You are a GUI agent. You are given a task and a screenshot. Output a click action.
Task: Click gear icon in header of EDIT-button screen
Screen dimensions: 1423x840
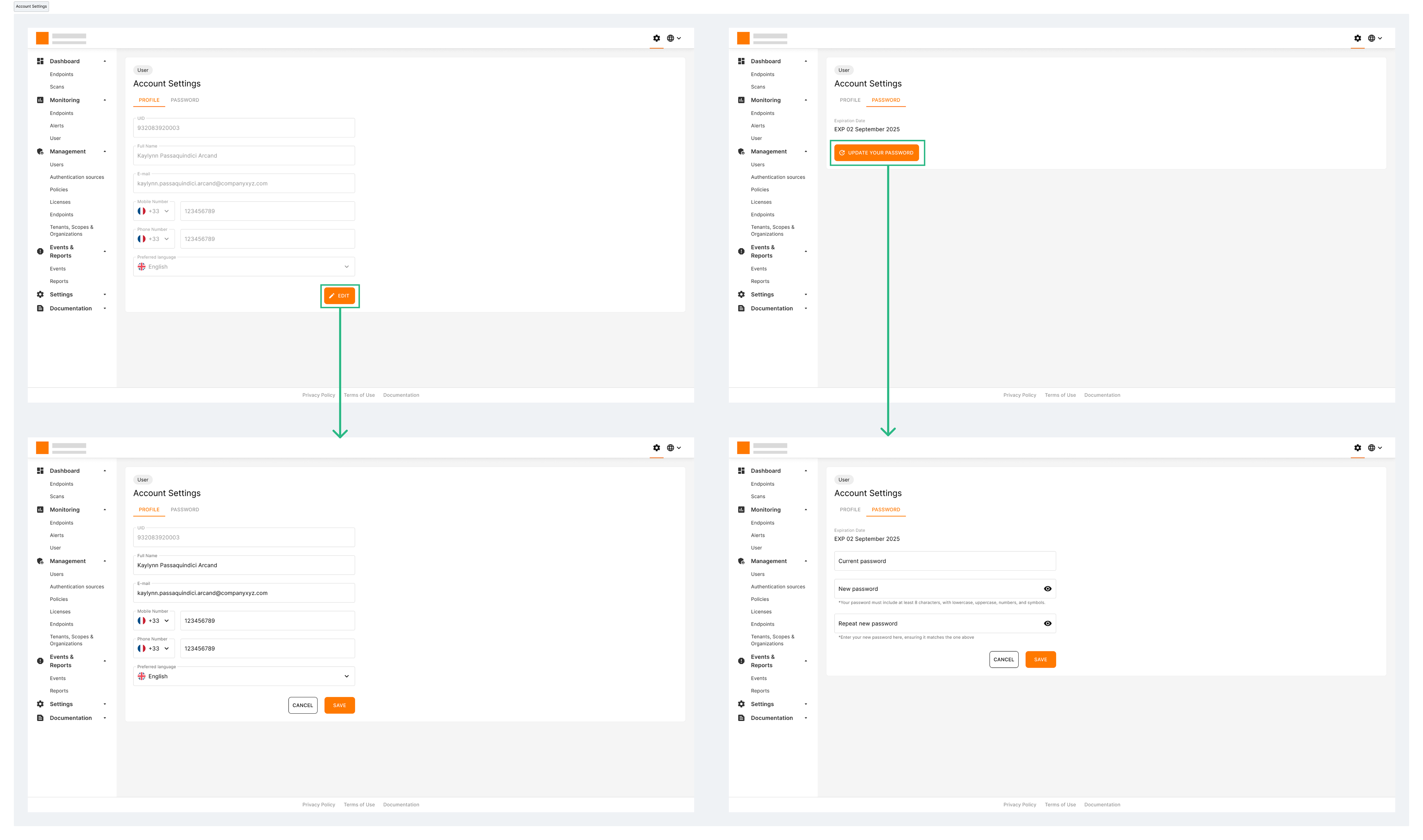(x=656, y=39)
